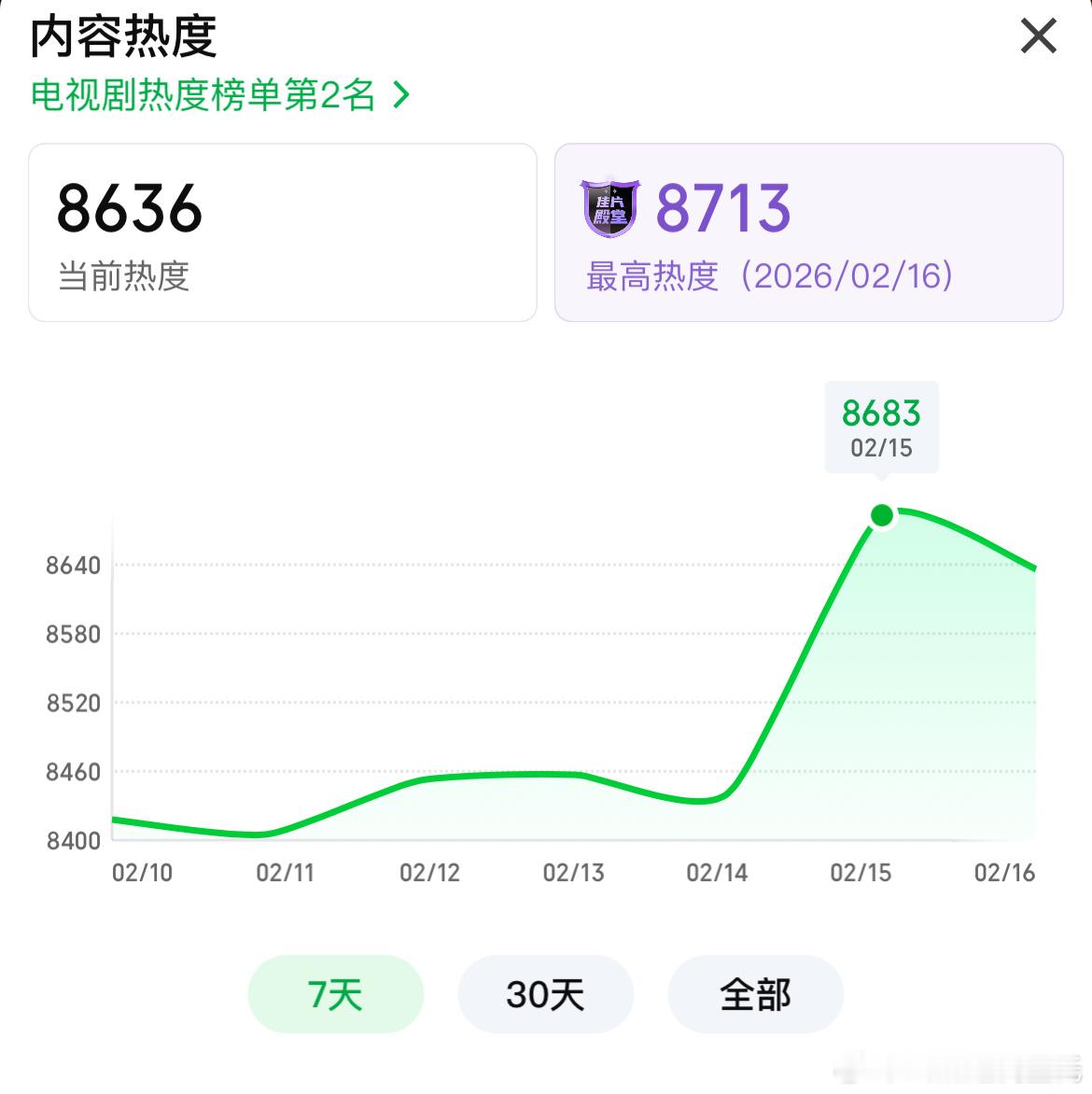Click the 02/16 x-axis date label
The width and height of the screenshot is (1092, 1094).
coord(1004,872)
